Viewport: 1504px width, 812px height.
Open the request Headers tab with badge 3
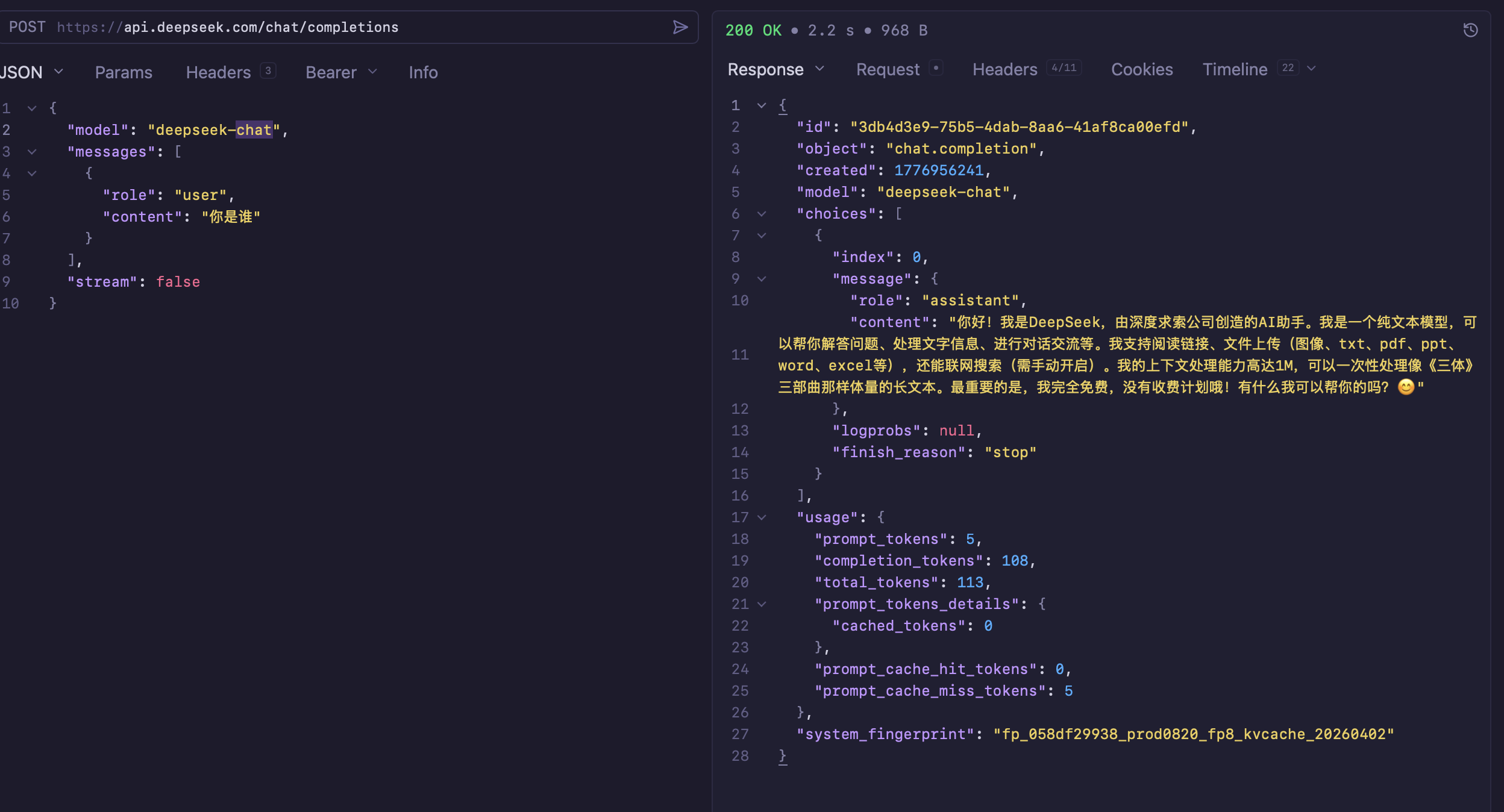(x=231, y=72)
